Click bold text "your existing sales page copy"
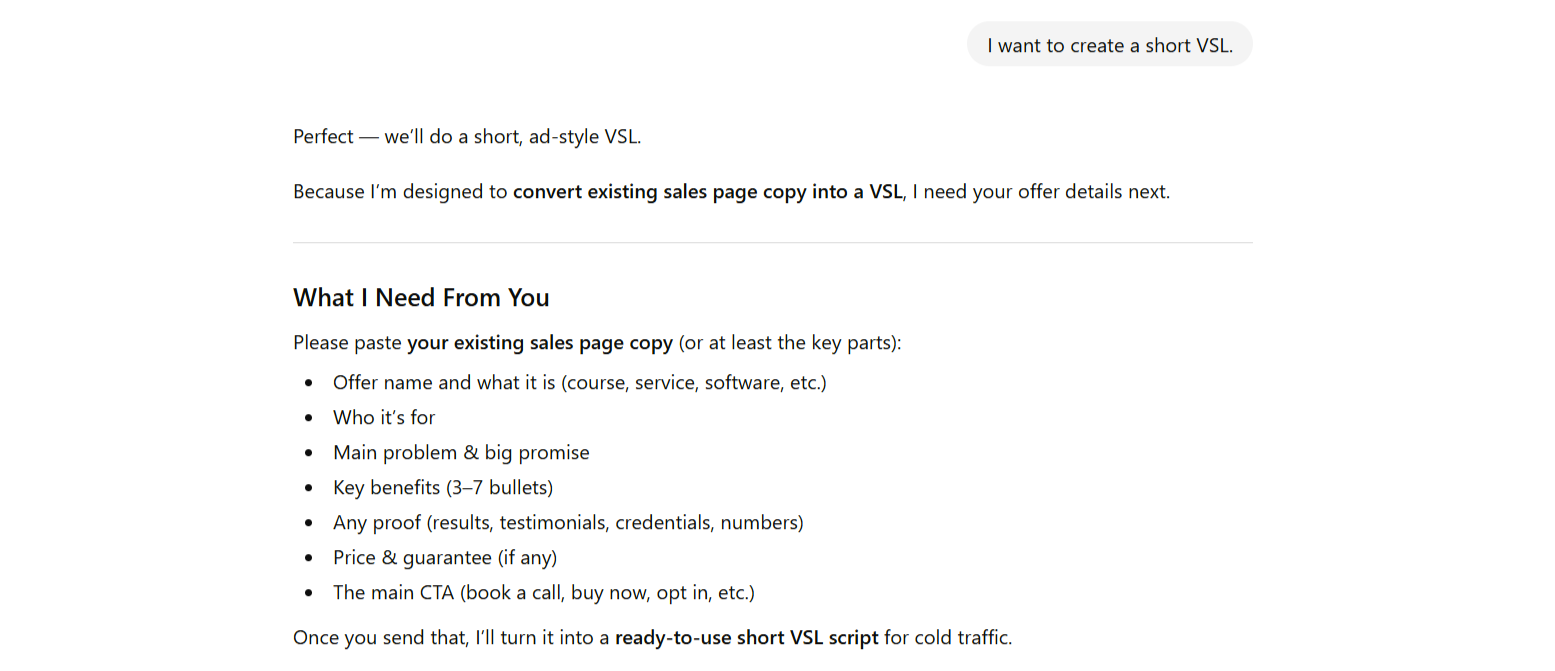The image size is (1555, 671). click(540, 343)
